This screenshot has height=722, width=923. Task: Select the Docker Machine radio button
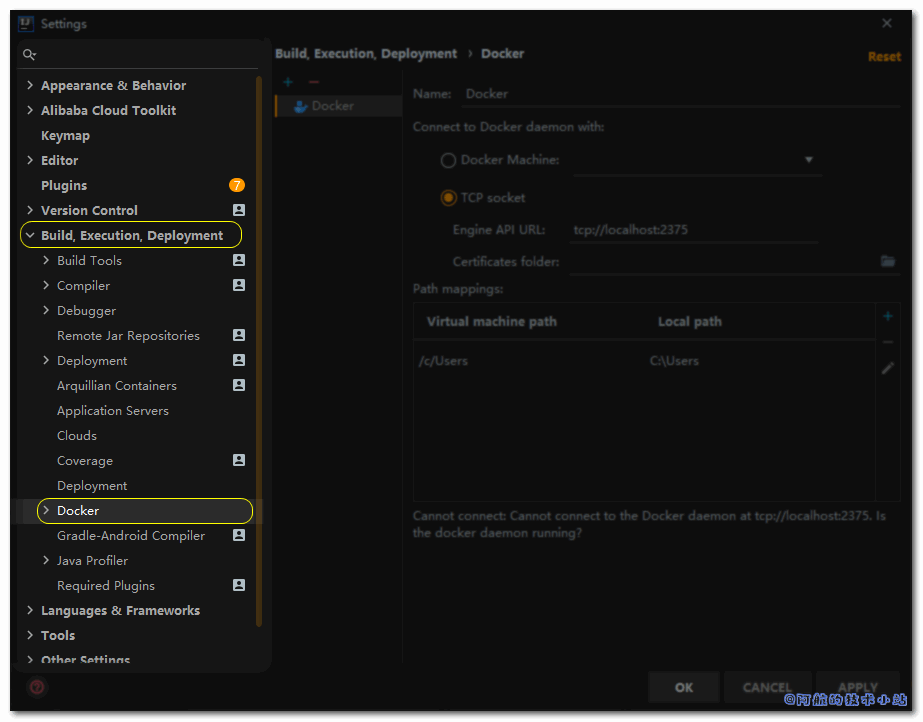coord(448,160)
